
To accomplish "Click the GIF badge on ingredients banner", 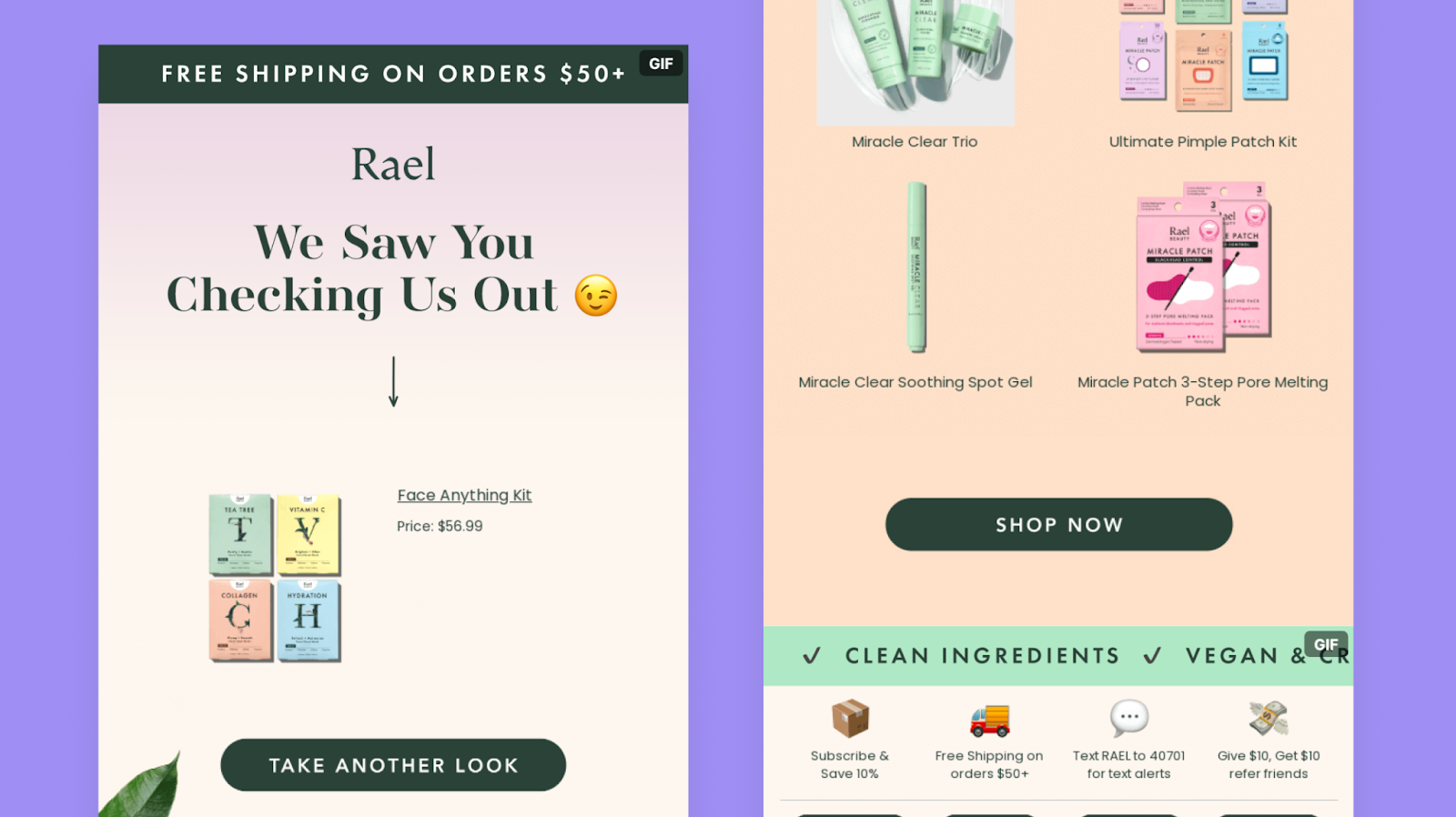I will tap(1325, 644).
